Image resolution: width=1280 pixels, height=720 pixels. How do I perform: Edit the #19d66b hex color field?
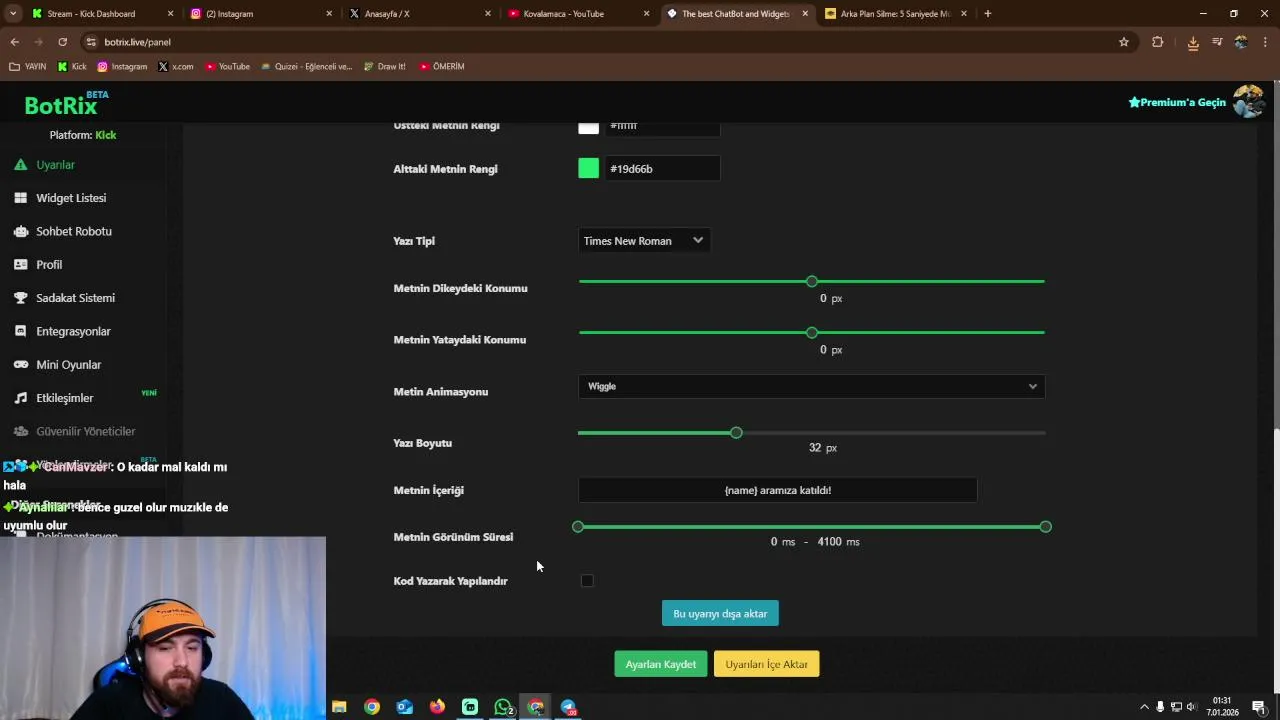[x=662, y=169]
